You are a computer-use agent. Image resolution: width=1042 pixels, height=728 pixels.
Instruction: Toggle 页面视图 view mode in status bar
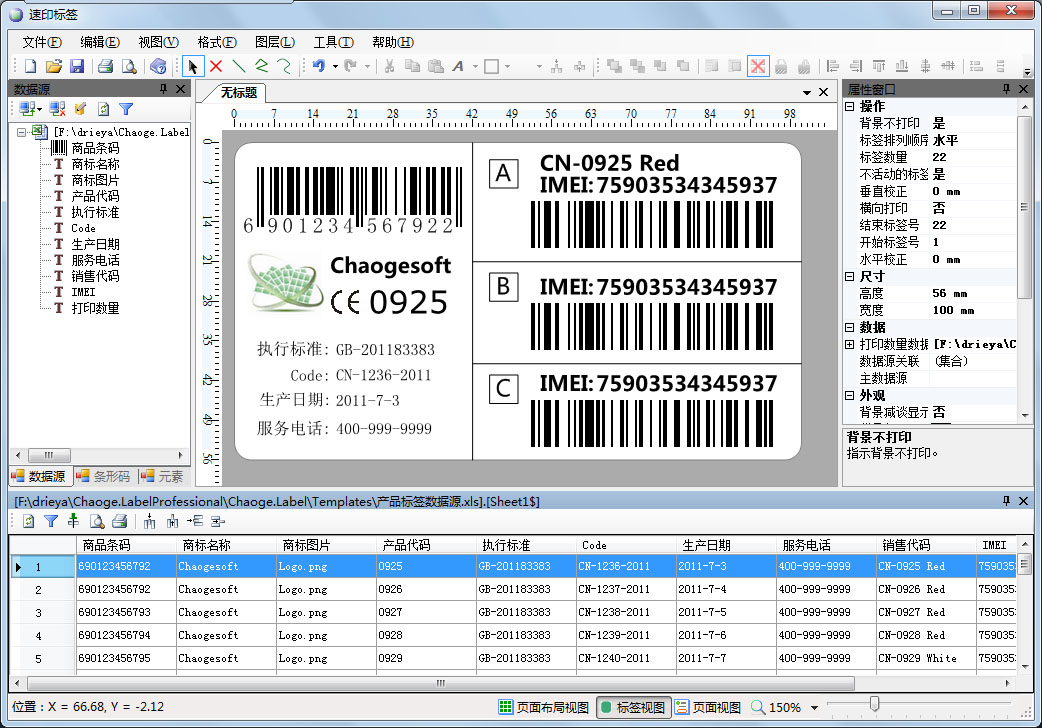coord(708,707)
